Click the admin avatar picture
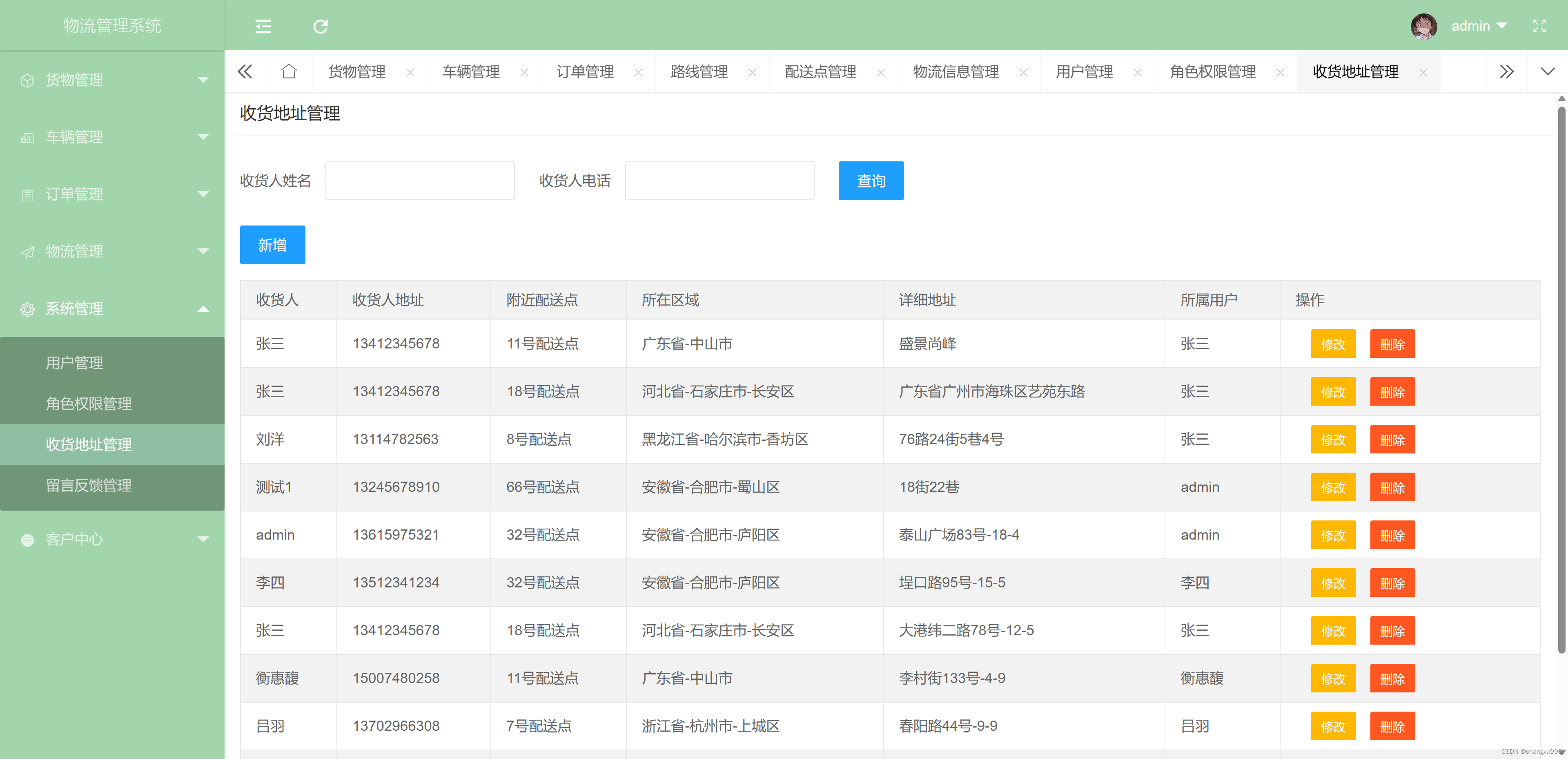The image size is (1568, 759). 1423,26
